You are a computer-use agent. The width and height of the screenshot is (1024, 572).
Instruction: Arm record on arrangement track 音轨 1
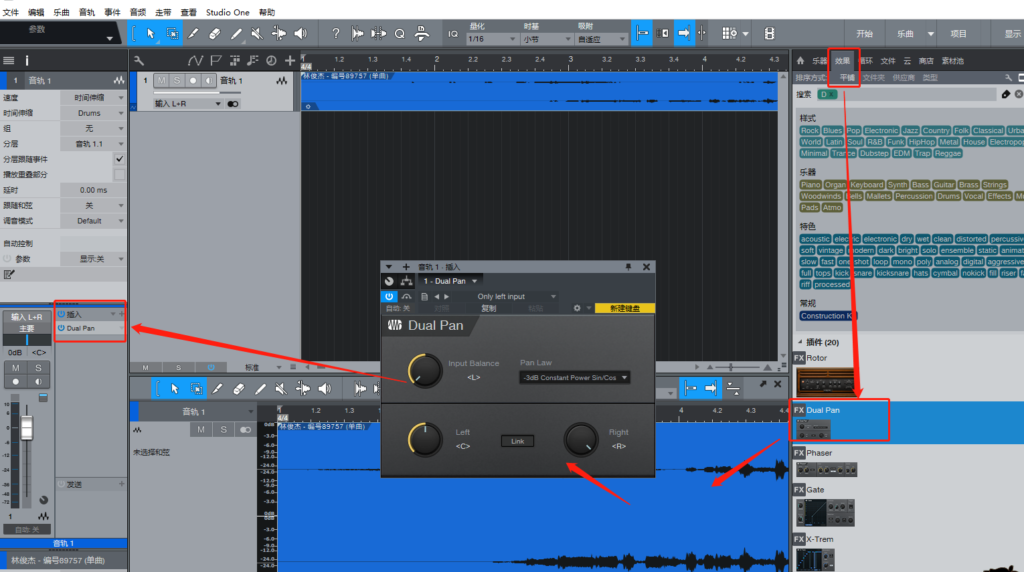point(193,81)
